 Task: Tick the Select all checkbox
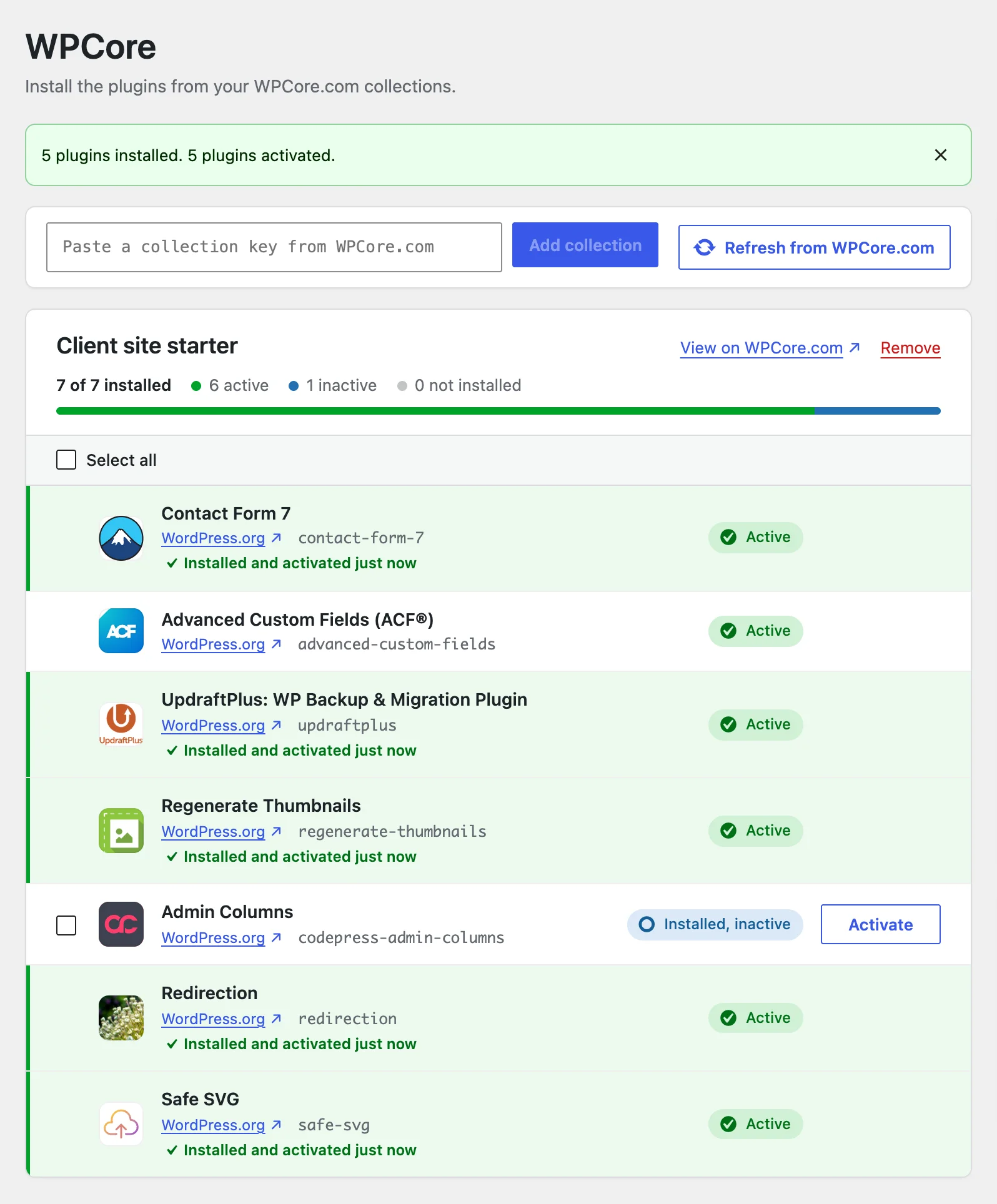point(66,460)
